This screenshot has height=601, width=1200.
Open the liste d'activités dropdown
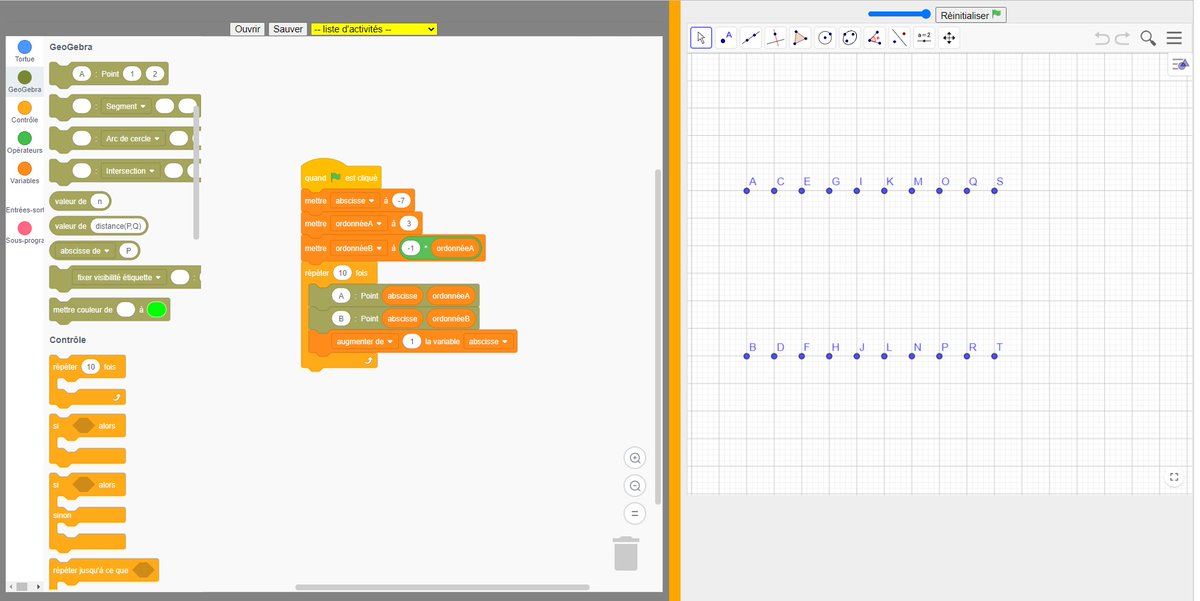374,29
